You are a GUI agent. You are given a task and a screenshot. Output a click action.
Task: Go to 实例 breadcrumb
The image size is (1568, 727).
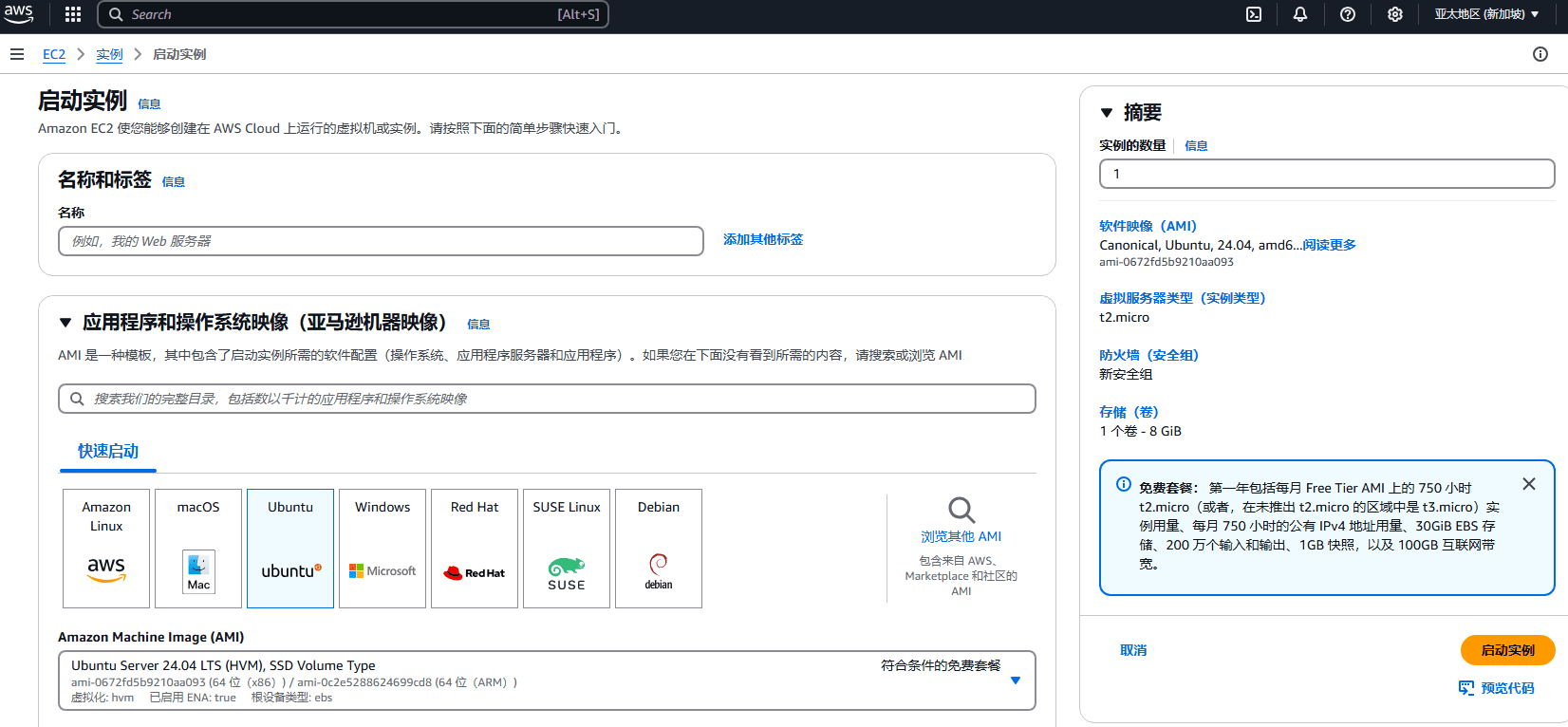pyautogui.click(x=109, y=54)
